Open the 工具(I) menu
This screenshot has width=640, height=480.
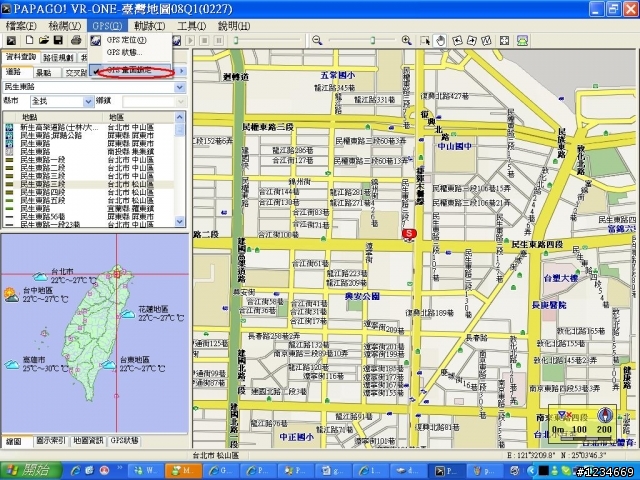click(191, 26)
